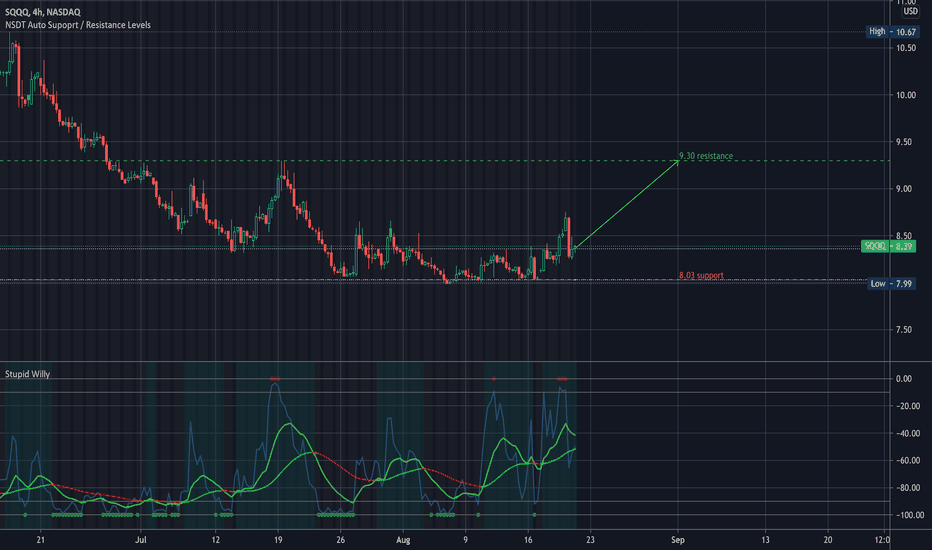Click the 9.50 price axis value
The image size is (932, 550).
[905, 142]
